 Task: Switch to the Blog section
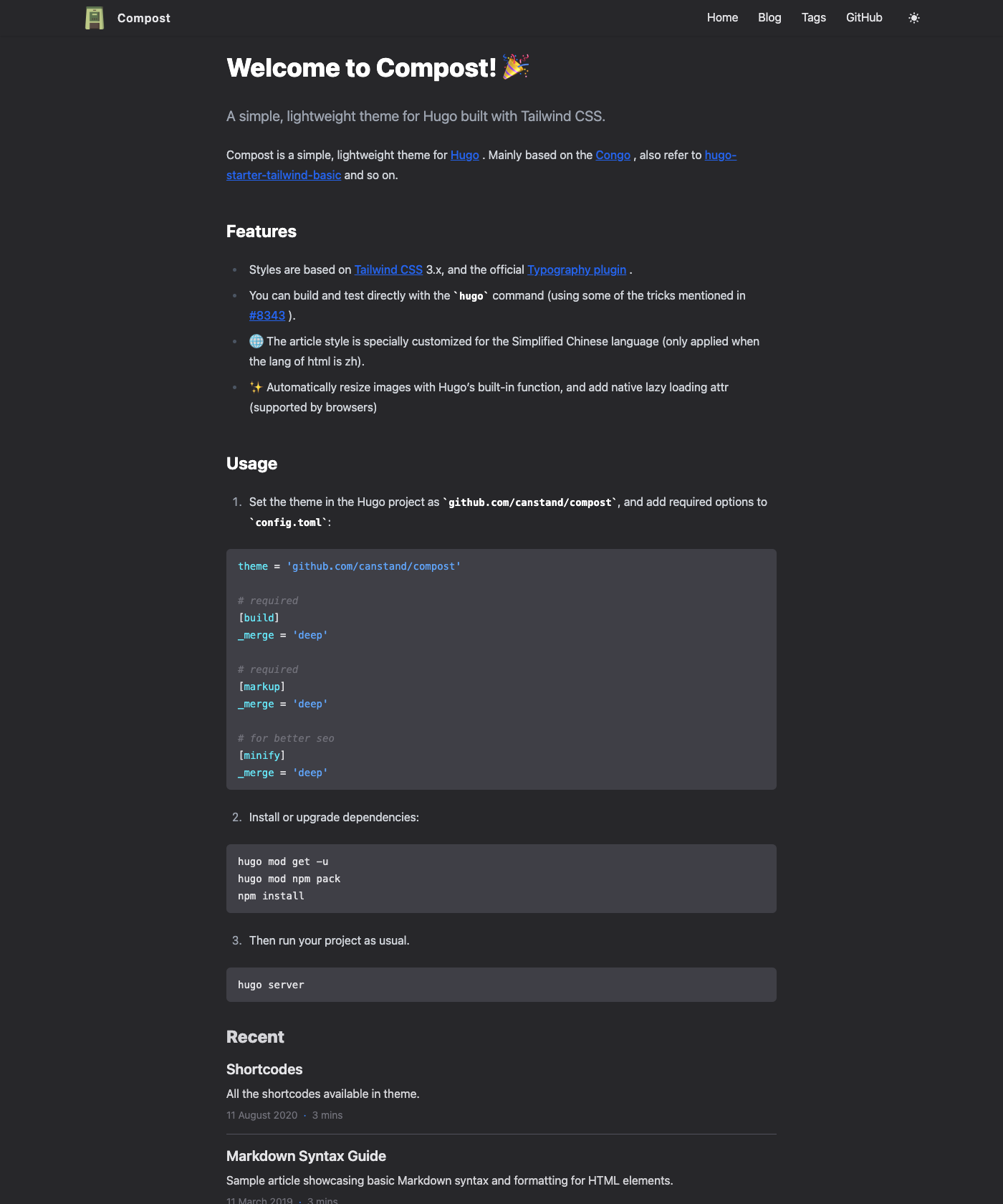tap(769, 17)
